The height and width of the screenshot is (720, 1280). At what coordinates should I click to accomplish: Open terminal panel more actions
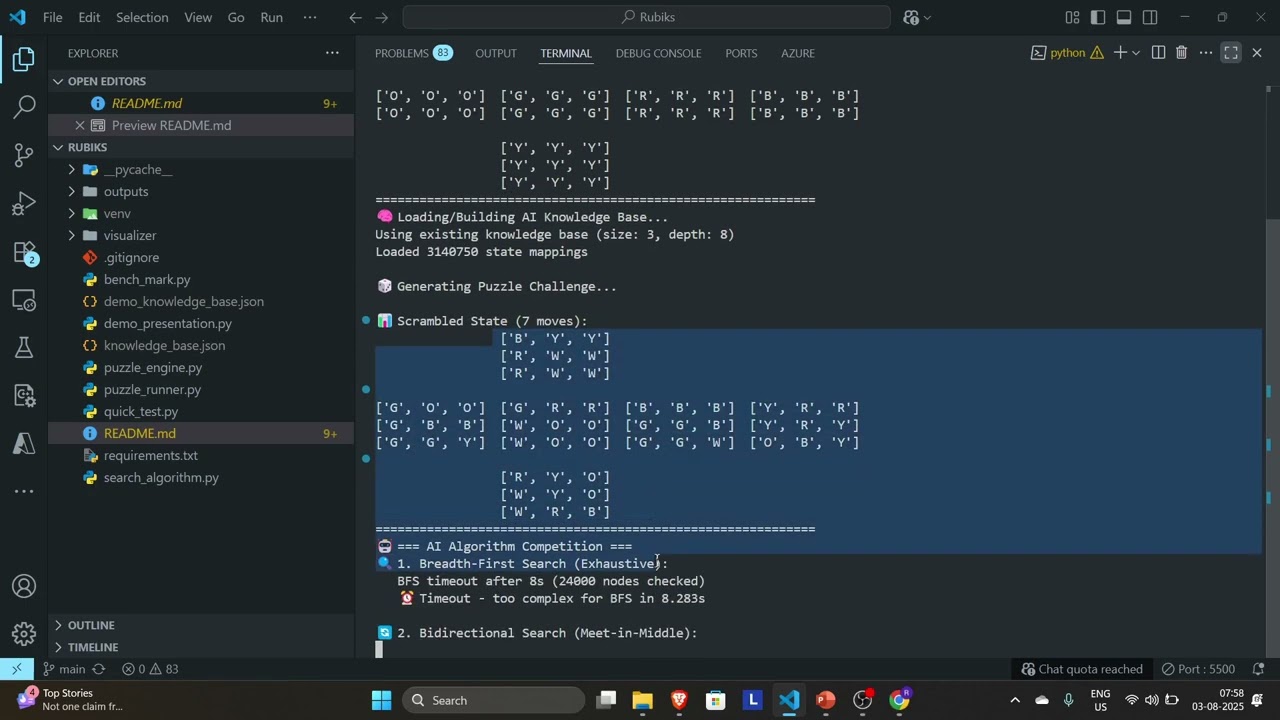(1206, 53)
